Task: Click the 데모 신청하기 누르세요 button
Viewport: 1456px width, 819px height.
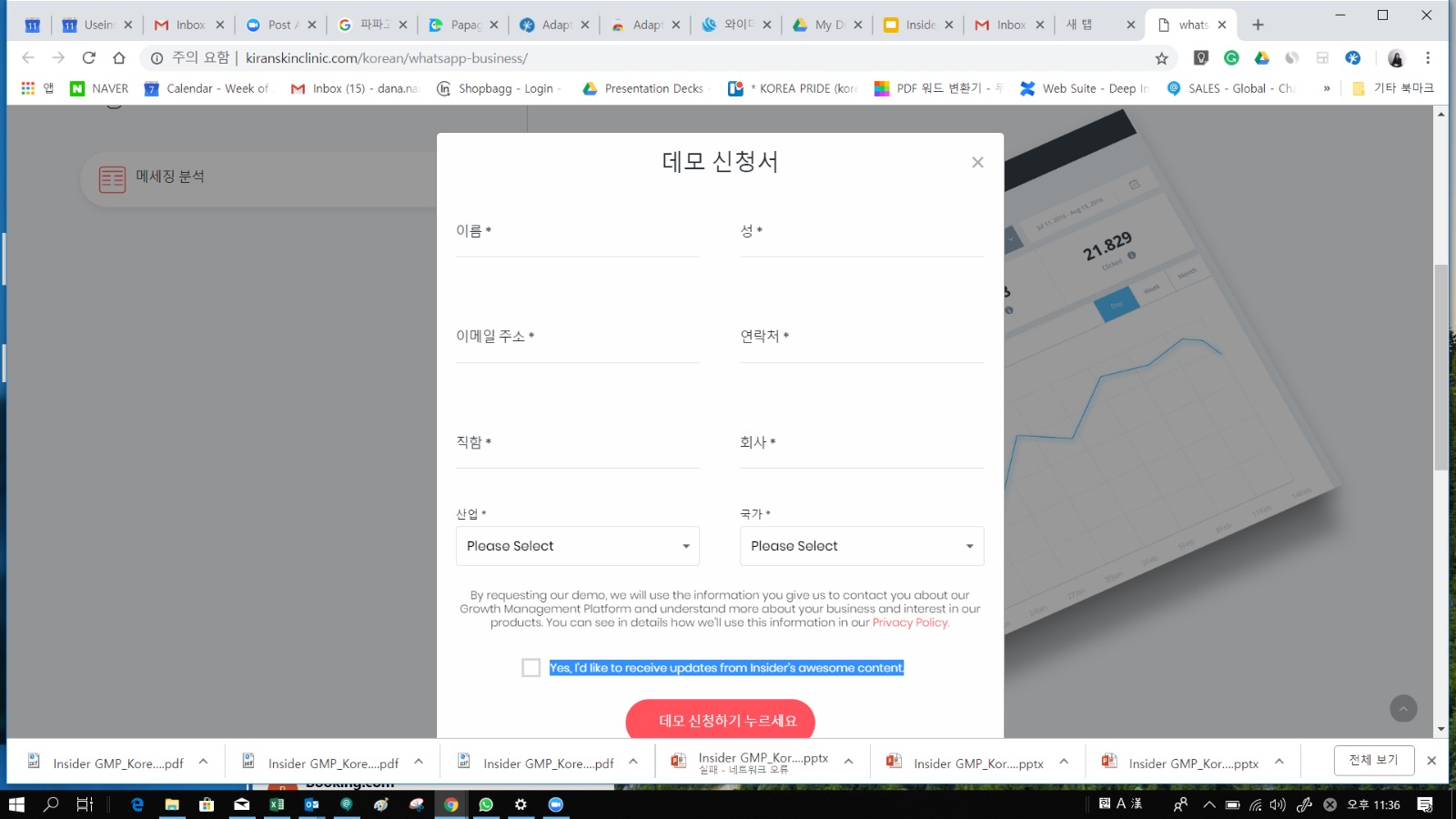Action: pos(720,721)
